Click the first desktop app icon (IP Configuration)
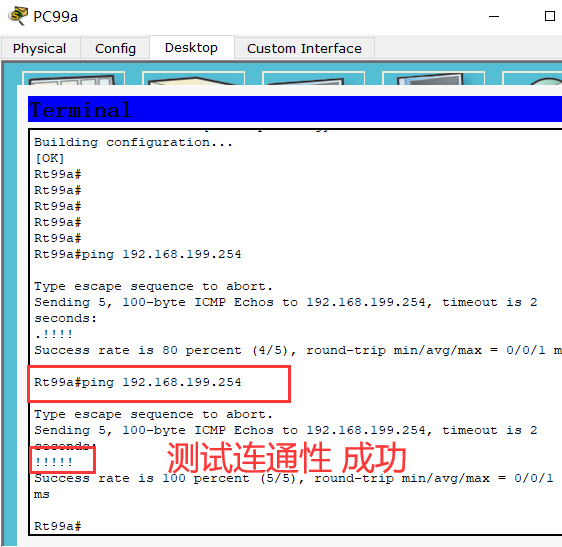This screenshot has width=562, height=547. 73,79
